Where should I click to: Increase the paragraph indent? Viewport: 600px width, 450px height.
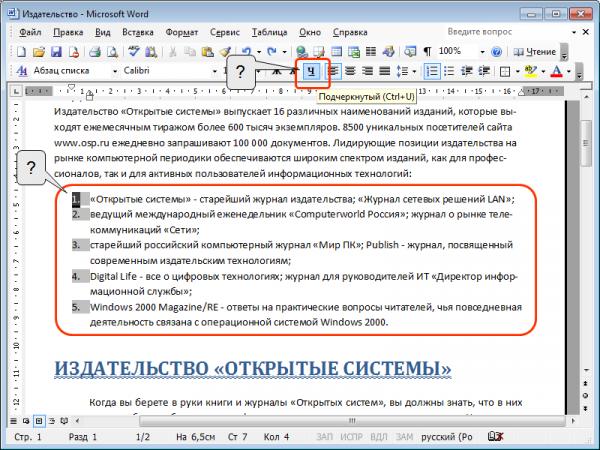(484, 71)
